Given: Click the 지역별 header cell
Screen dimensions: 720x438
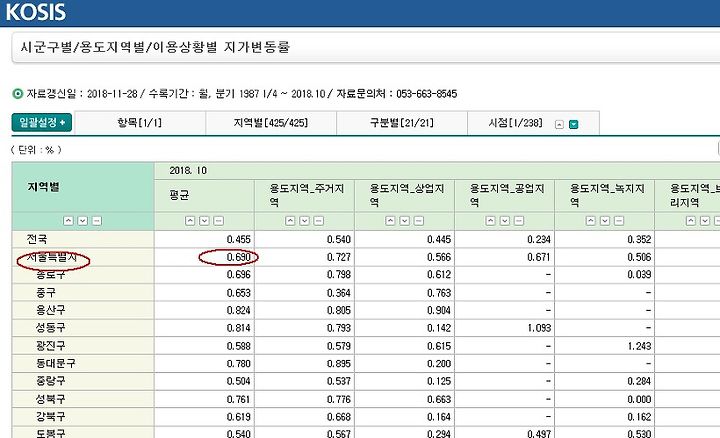Looking at the screenshot, I should point(83,187).
